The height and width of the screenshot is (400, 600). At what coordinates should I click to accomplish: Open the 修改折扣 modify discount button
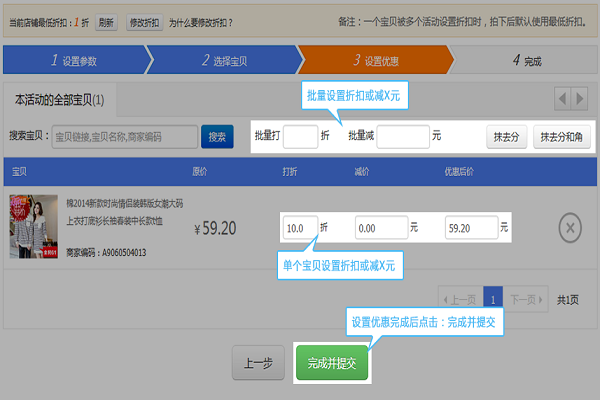(144, 23)
